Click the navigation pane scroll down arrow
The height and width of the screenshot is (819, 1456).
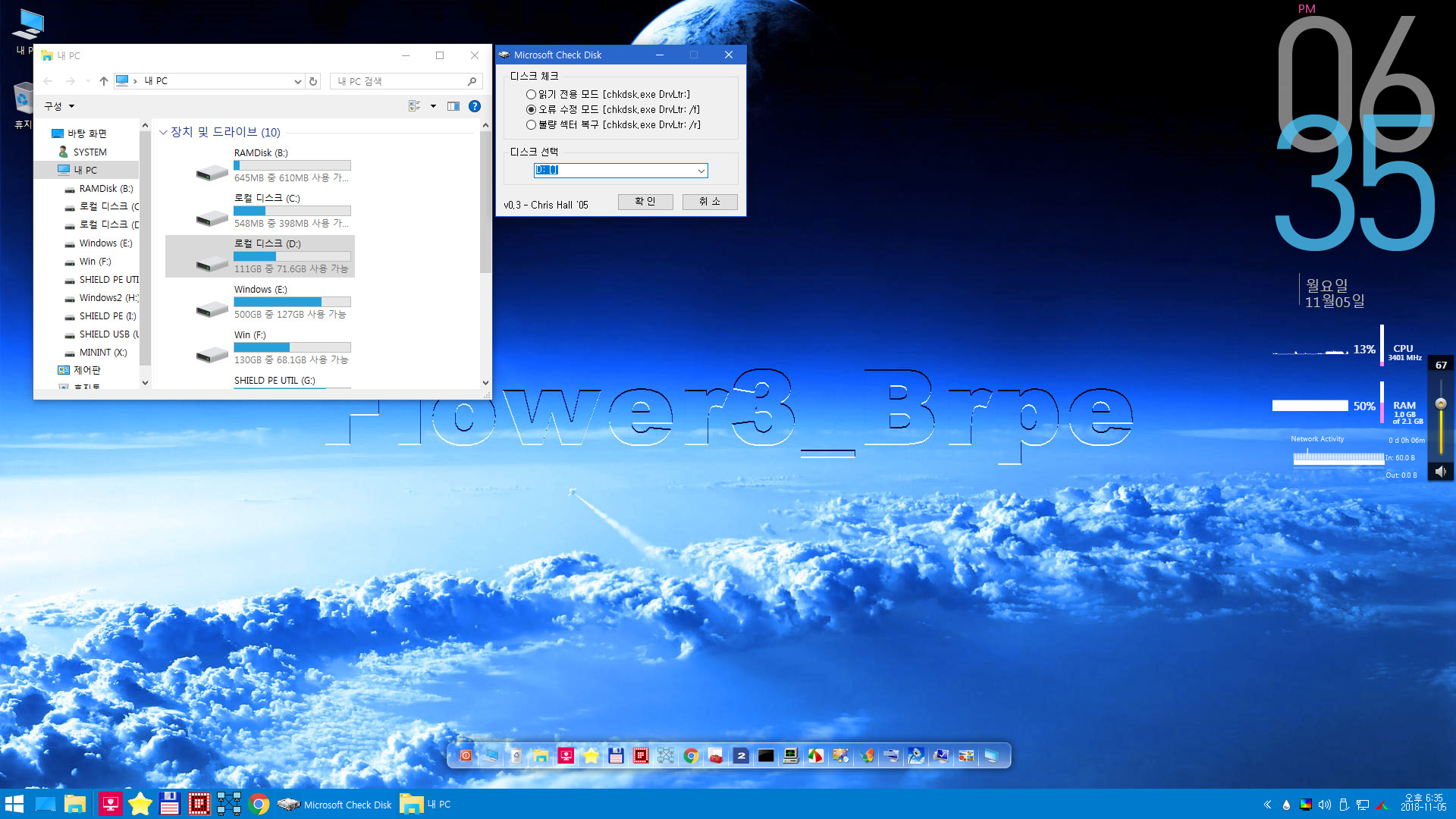tap(145, 383)
